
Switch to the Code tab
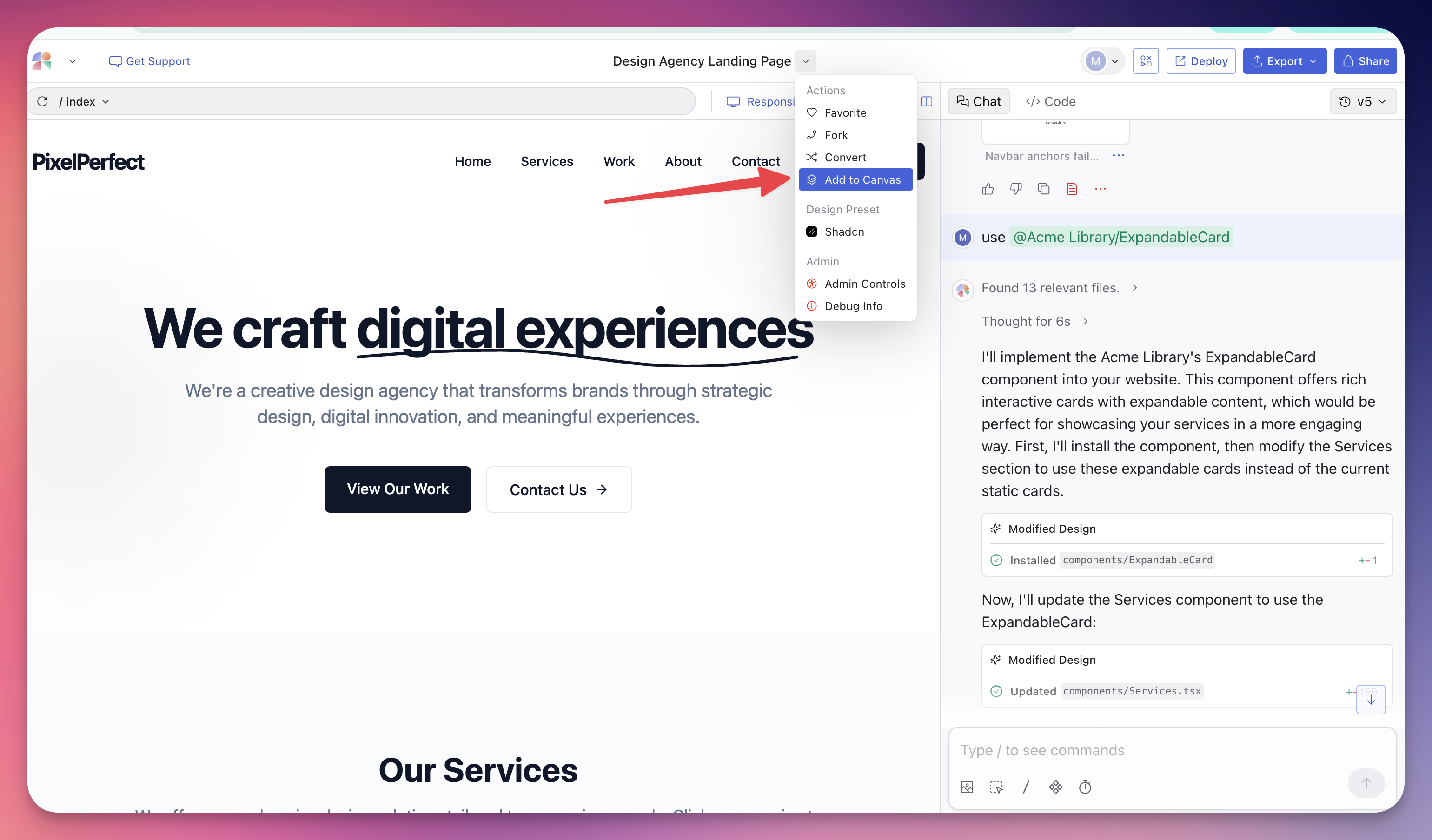click(1050, 102)
